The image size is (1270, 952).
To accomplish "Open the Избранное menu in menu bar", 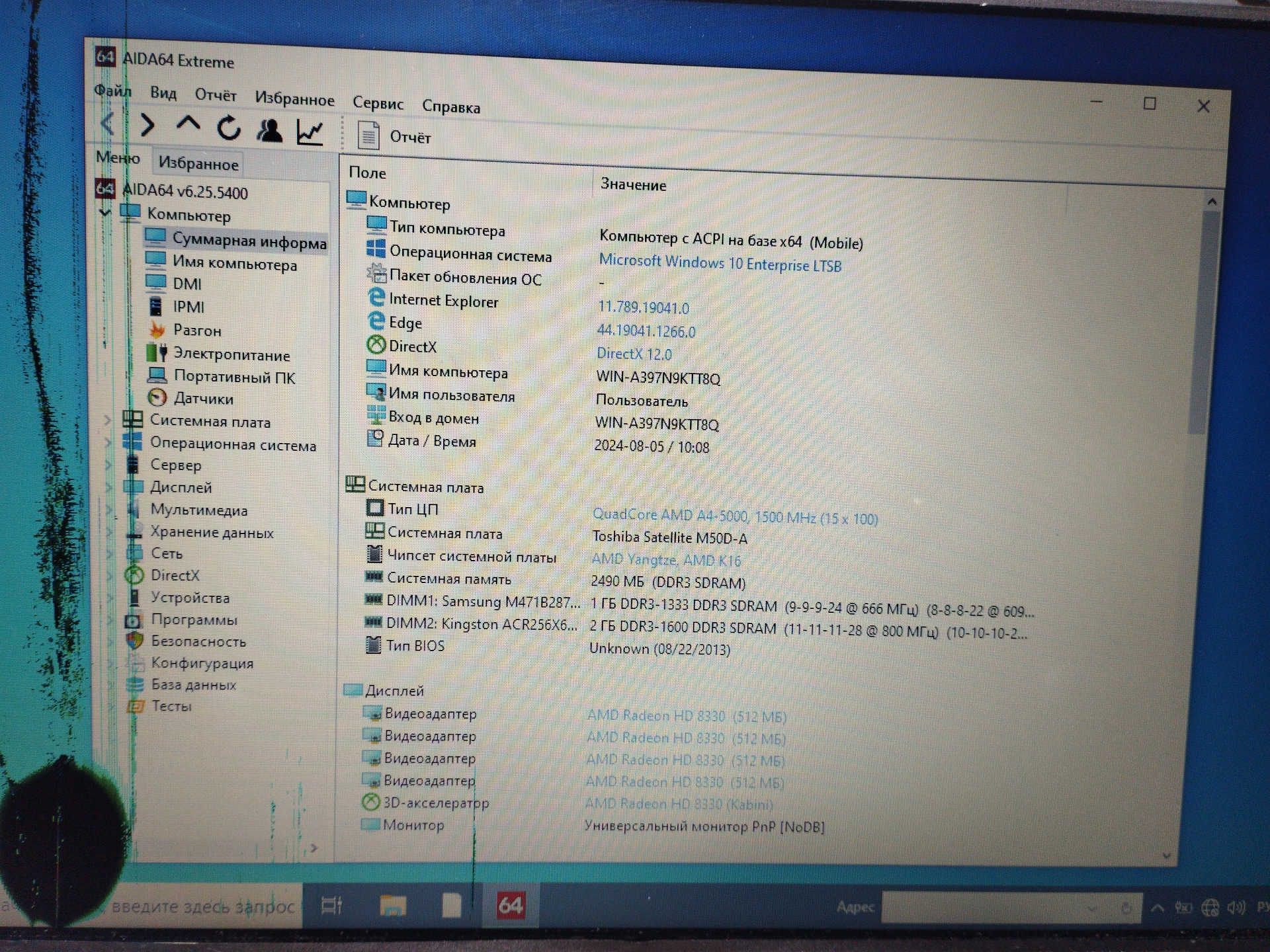I will [294, 99].
